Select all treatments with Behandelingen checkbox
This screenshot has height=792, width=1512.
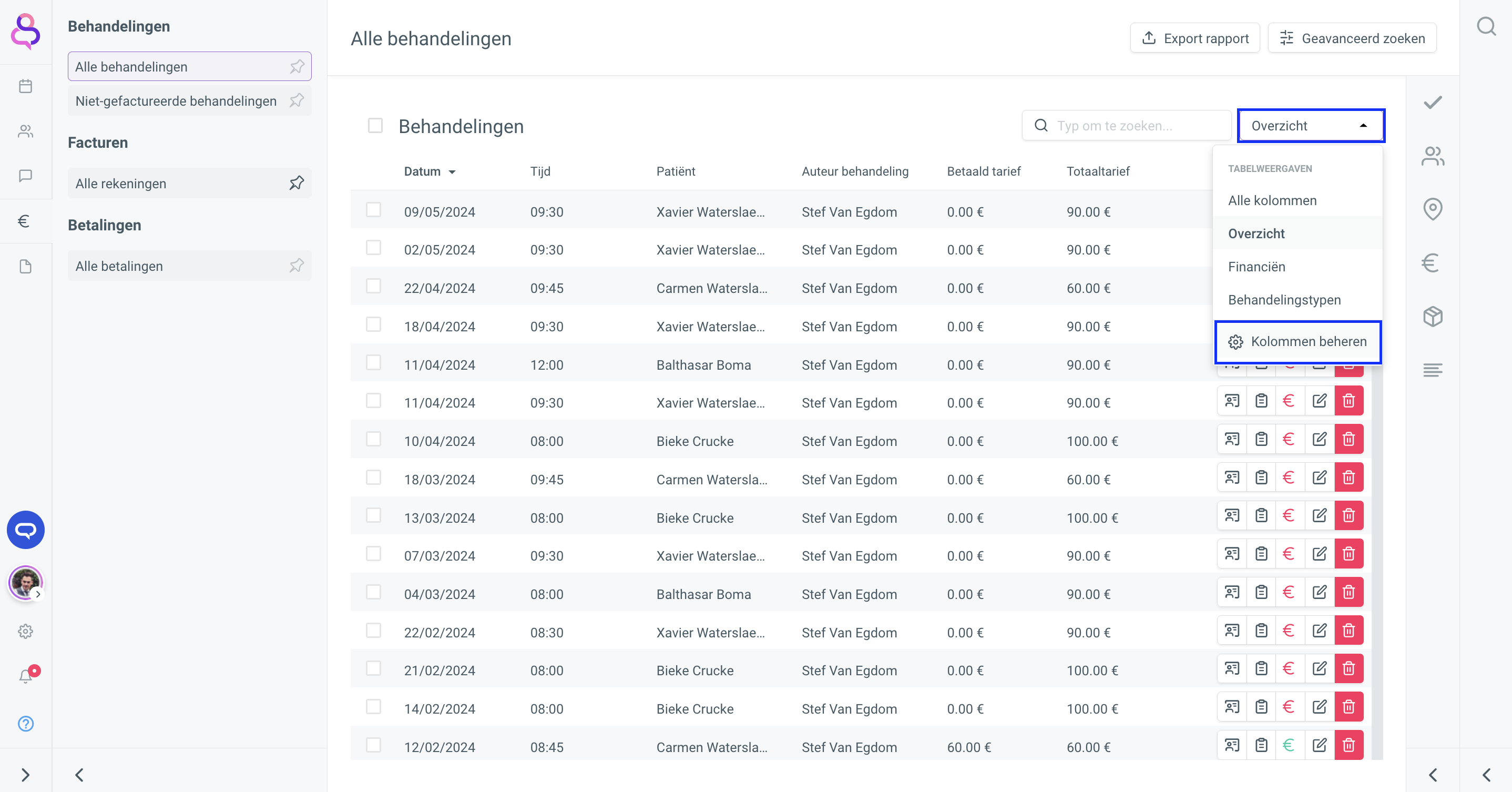click(x=375, y=126)
